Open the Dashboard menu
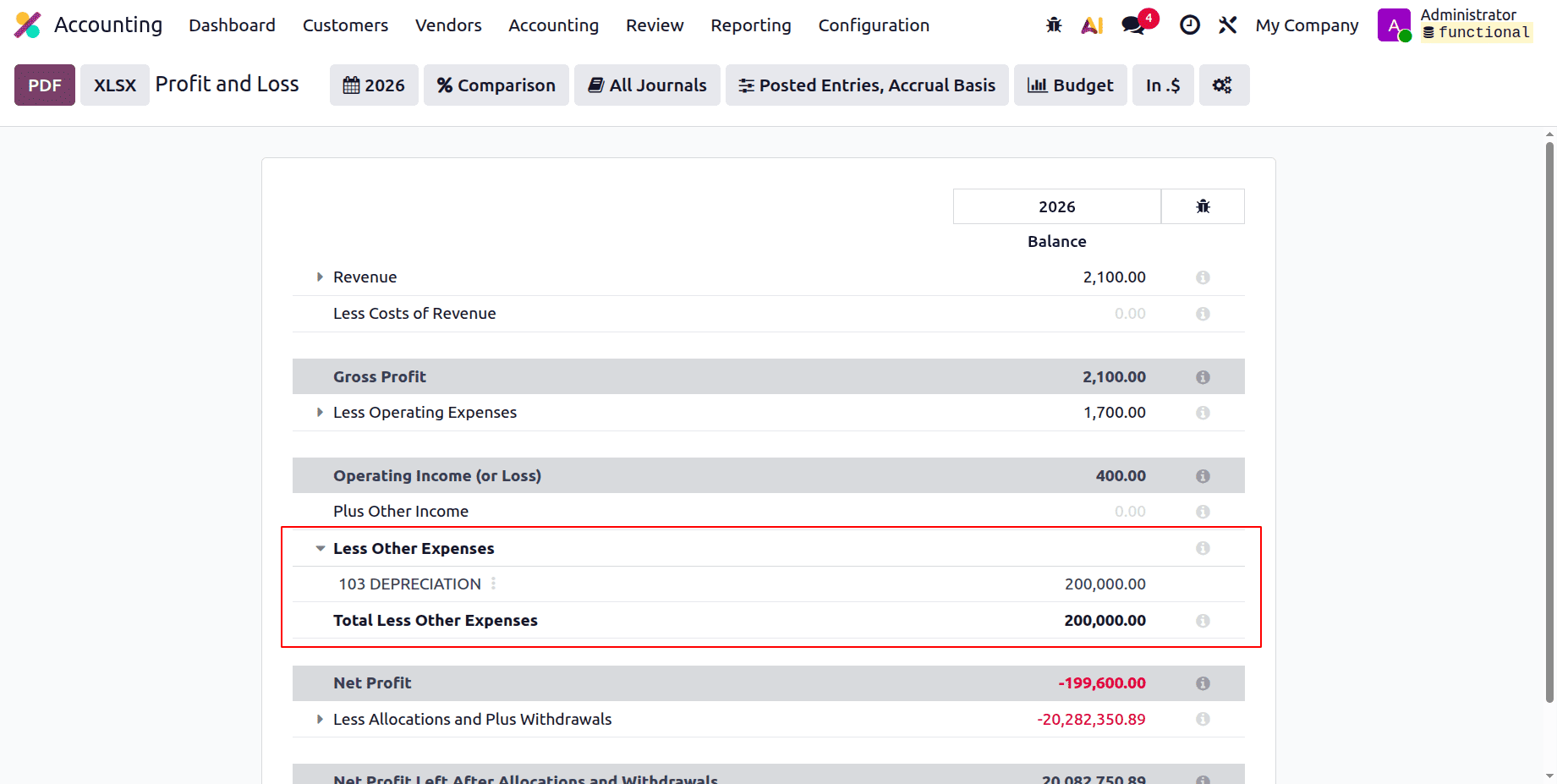 pos(232,25)
